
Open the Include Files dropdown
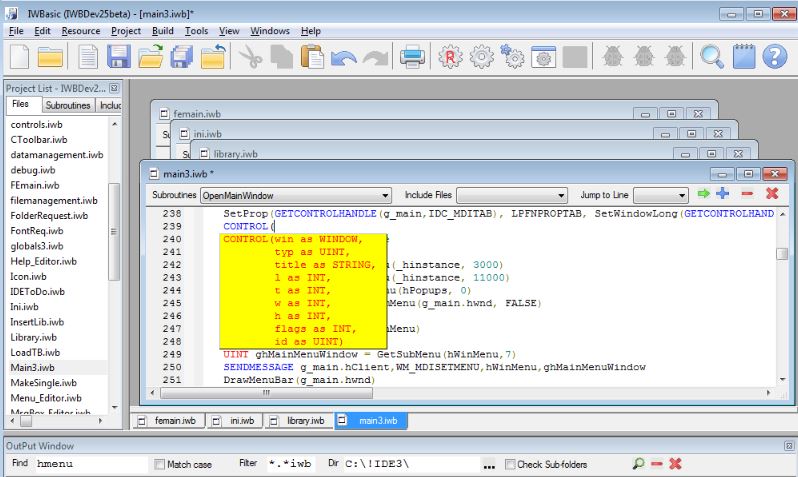pyautogui.click(x=561, y=195)
